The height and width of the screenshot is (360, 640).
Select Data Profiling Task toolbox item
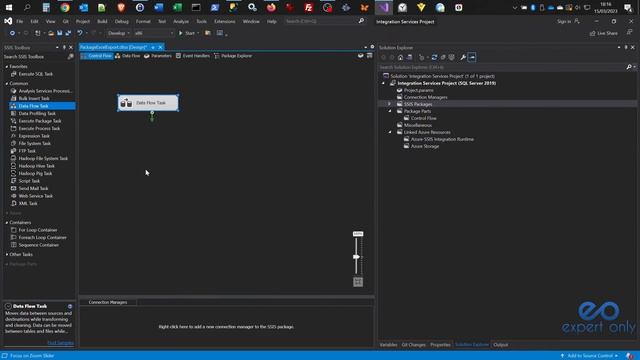tap(37, 113)
